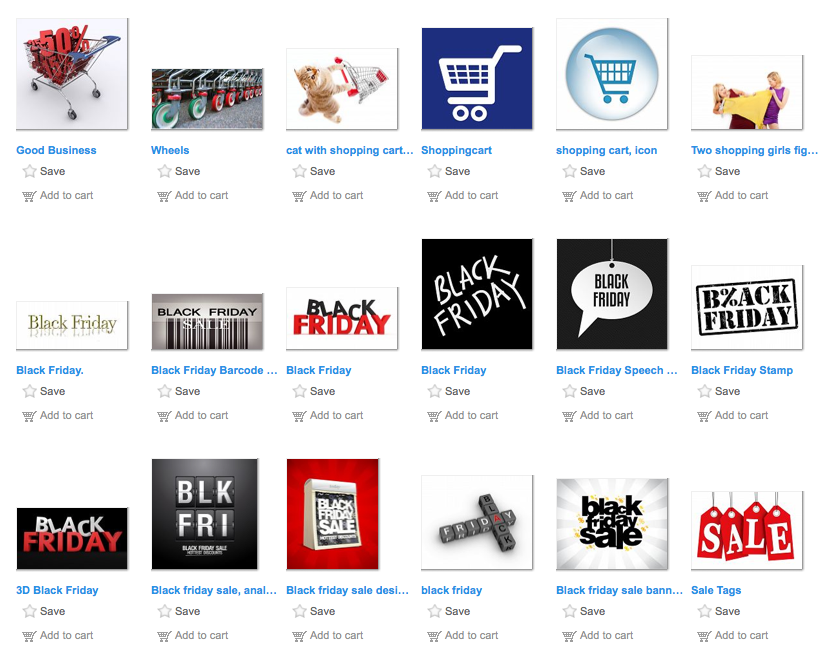Viewport: 819px width, 656px height.
Task: Open the black friday crossword blocks thumbnail
Action: pos(477,522)
